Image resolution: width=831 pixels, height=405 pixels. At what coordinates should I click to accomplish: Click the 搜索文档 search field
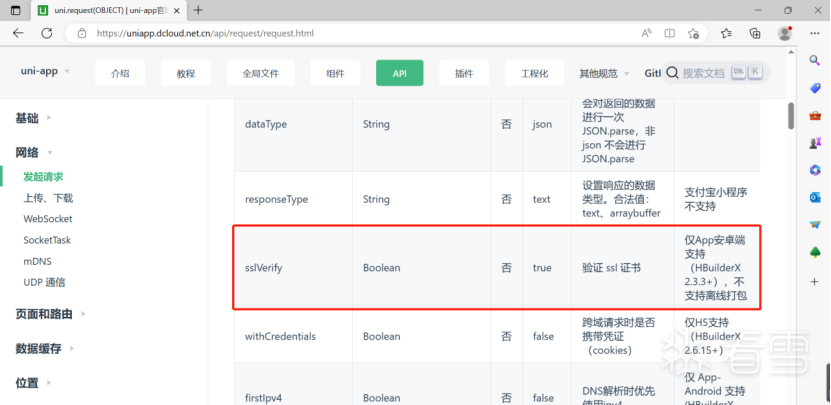click(715, 73)
